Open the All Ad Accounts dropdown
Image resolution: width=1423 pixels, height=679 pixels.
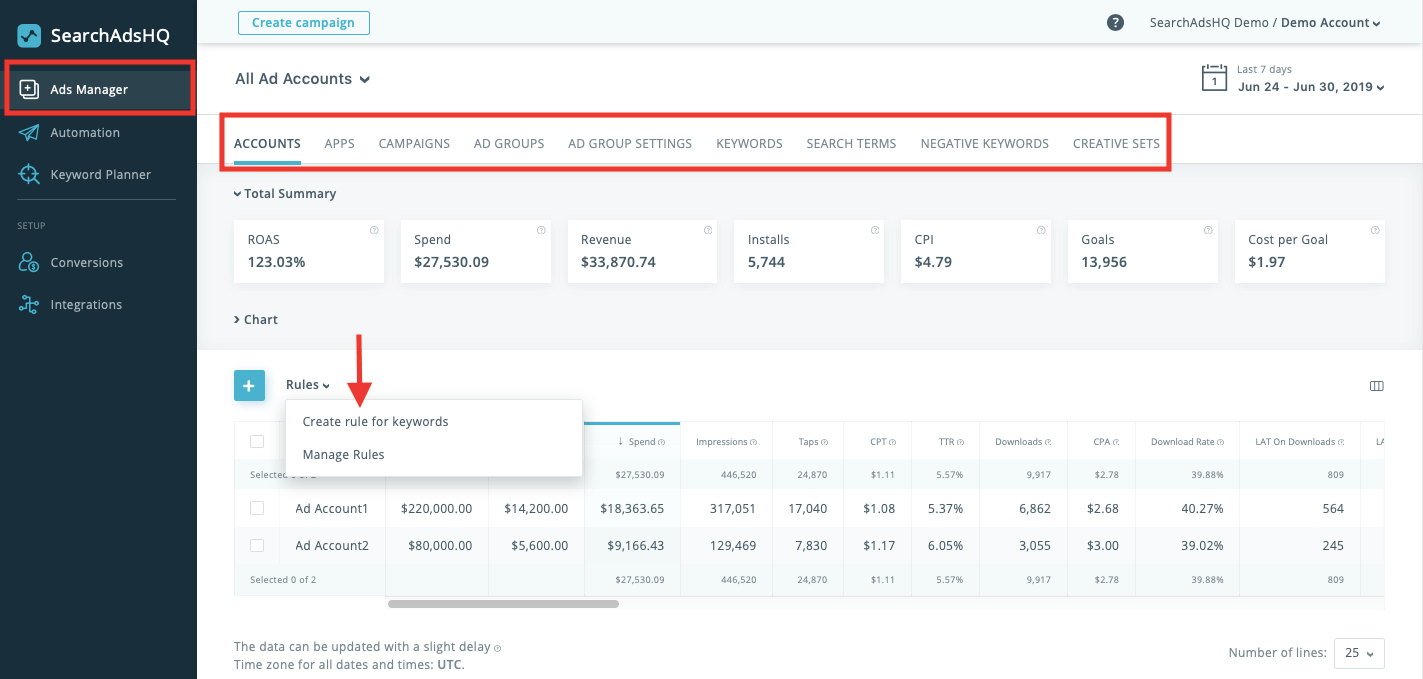coord(302,78)
